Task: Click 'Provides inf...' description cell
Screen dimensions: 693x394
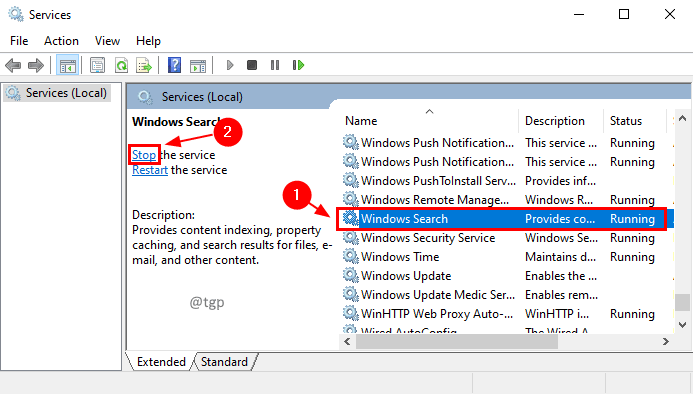Action: [560, 180]
